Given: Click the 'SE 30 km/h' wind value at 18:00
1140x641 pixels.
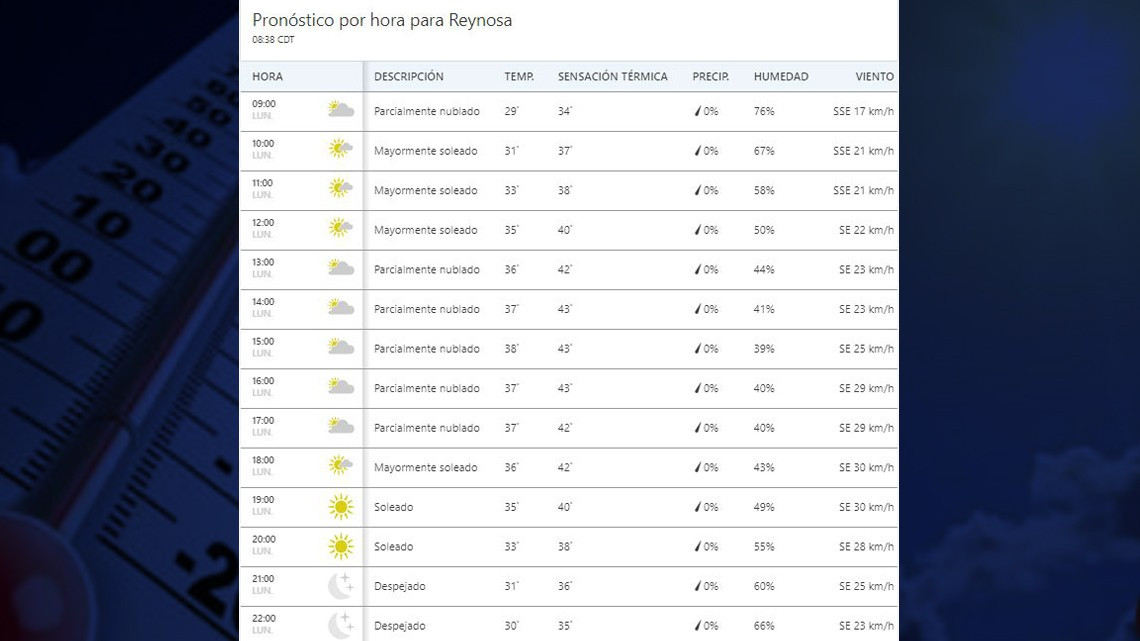Looking at the screenshot, I should [866, 468].
